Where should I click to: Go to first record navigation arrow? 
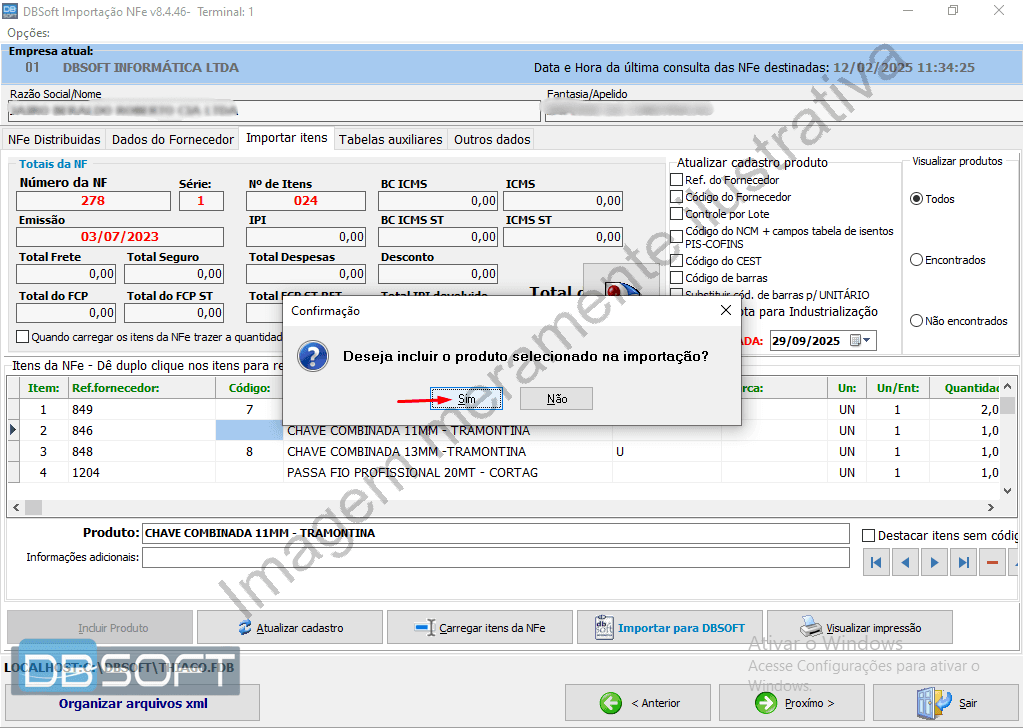click(x=876, y=563)
